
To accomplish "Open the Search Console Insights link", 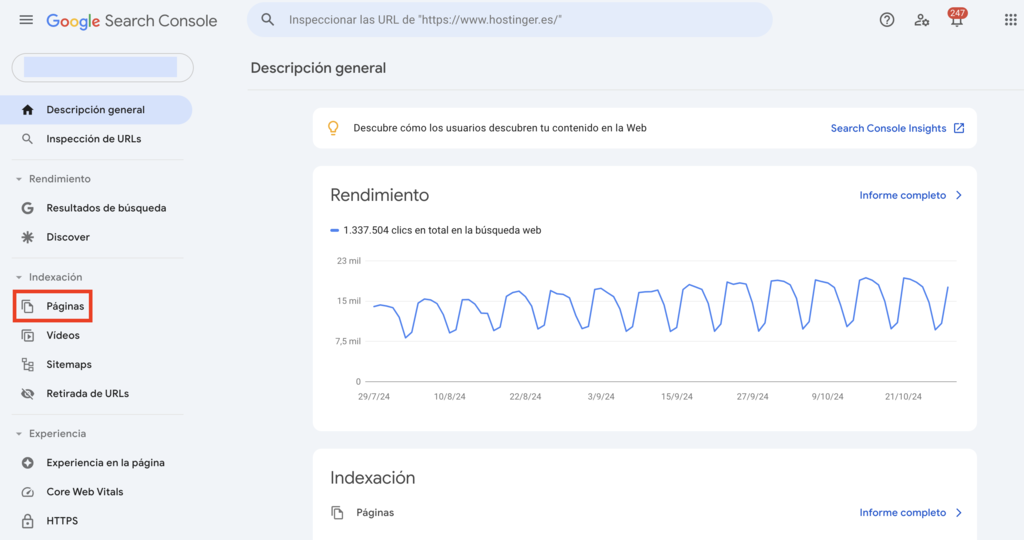I will pos(897,128).
